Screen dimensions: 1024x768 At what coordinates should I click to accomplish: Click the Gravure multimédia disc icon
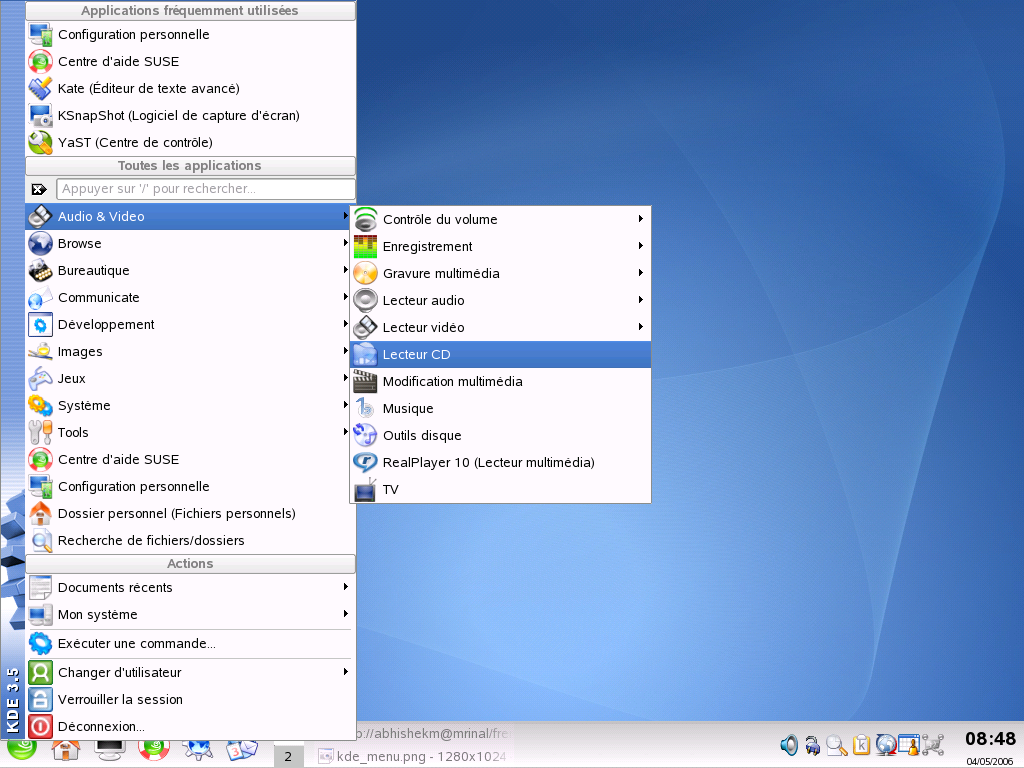tap(365, 273)
